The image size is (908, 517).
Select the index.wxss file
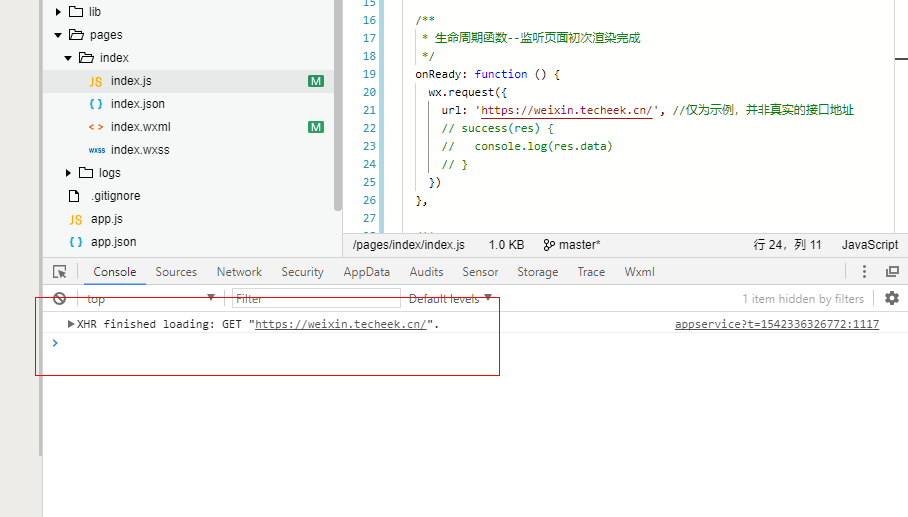140,150
